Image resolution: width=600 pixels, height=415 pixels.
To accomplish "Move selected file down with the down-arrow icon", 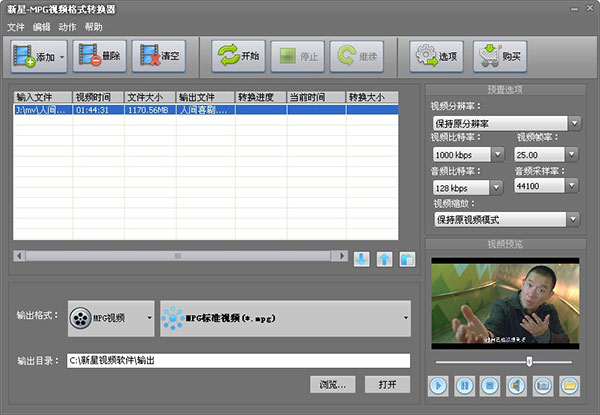I will click(x=362, y=259).
